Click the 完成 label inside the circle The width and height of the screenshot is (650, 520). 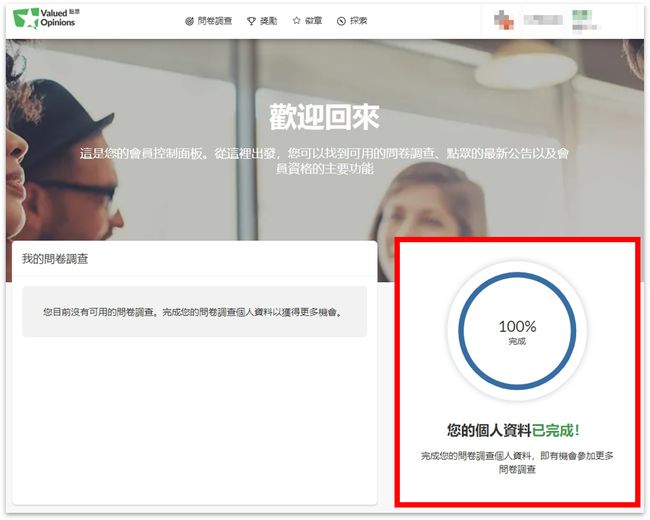coord(517,342)
